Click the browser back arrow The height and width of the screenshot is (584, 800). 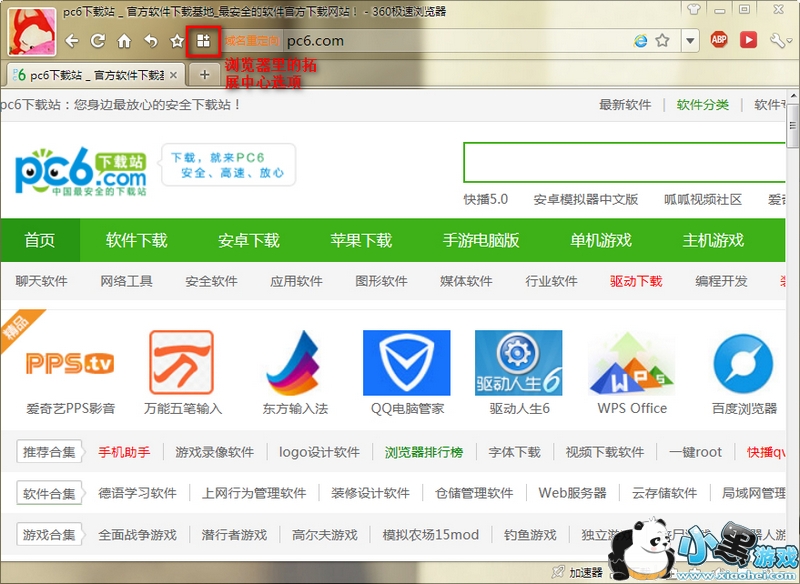click(72, 41)
